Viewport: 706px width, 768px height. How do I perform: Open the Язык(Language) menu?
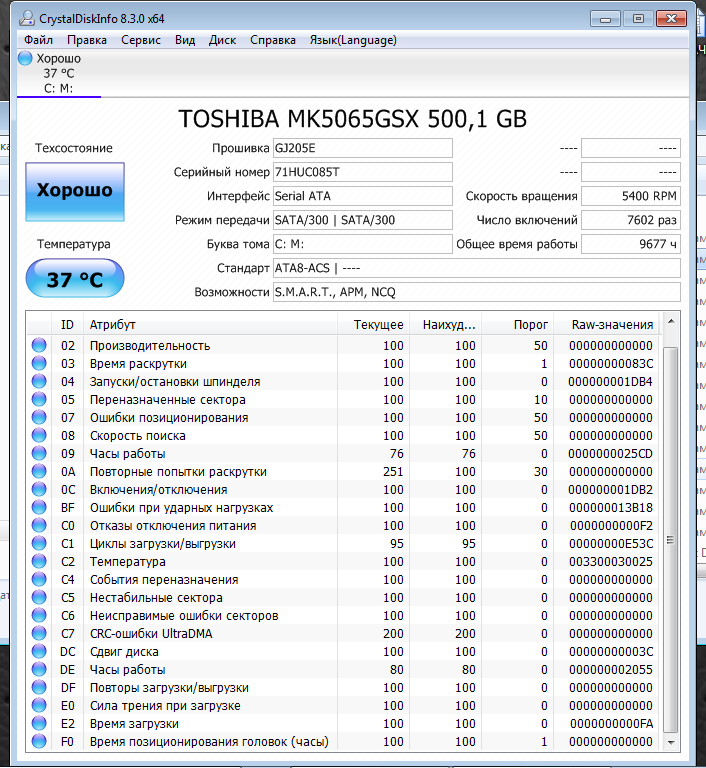pyautogui.click(x=353, y=40)
